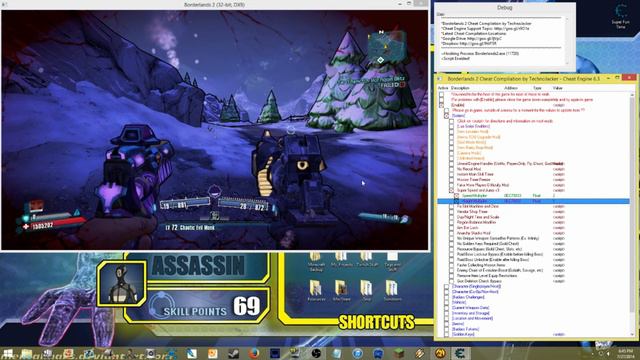Click the Cheat Engine taskbar icon
The width and height of the screenshot is (640, 360).
[460, 353]
